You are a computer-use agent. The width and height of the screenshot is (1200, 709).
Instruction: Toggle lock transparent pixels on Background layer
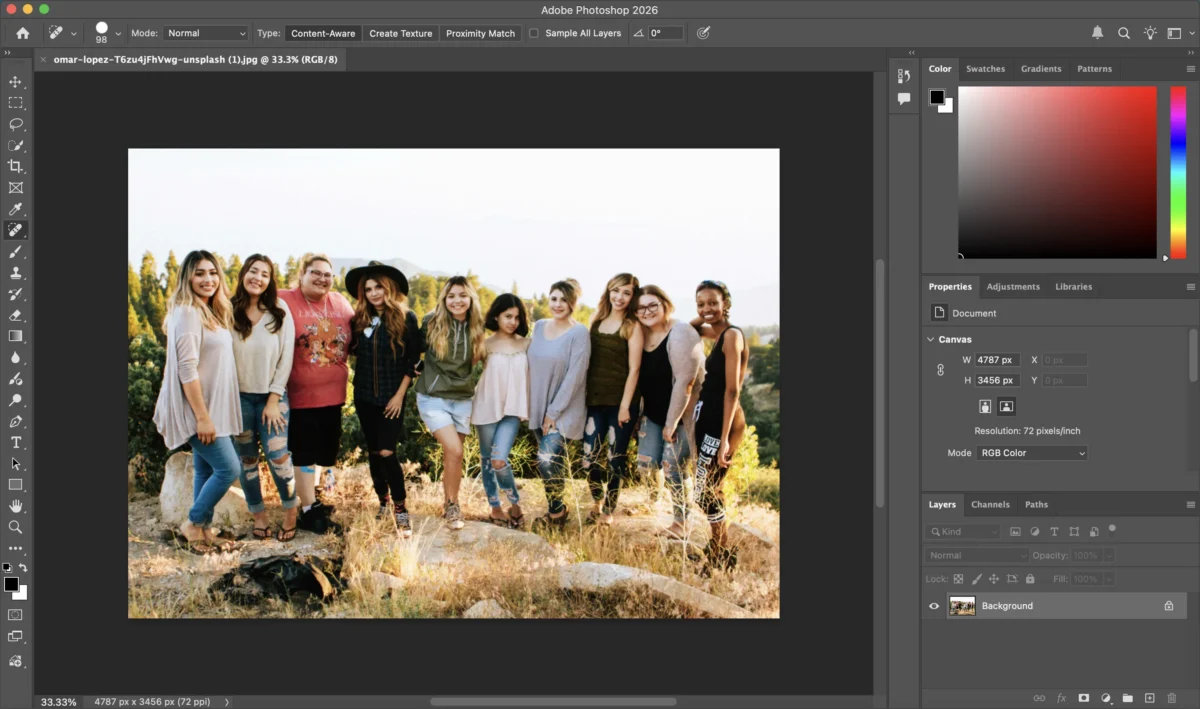coord(958,578)
